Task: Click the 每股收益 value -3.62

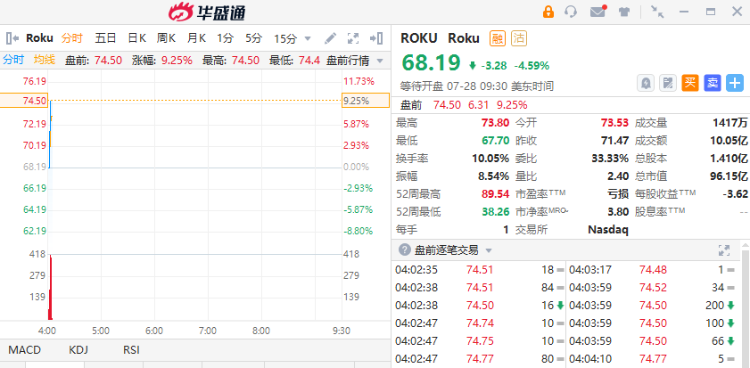Action: pyautogui.click(x=736, y=194)
